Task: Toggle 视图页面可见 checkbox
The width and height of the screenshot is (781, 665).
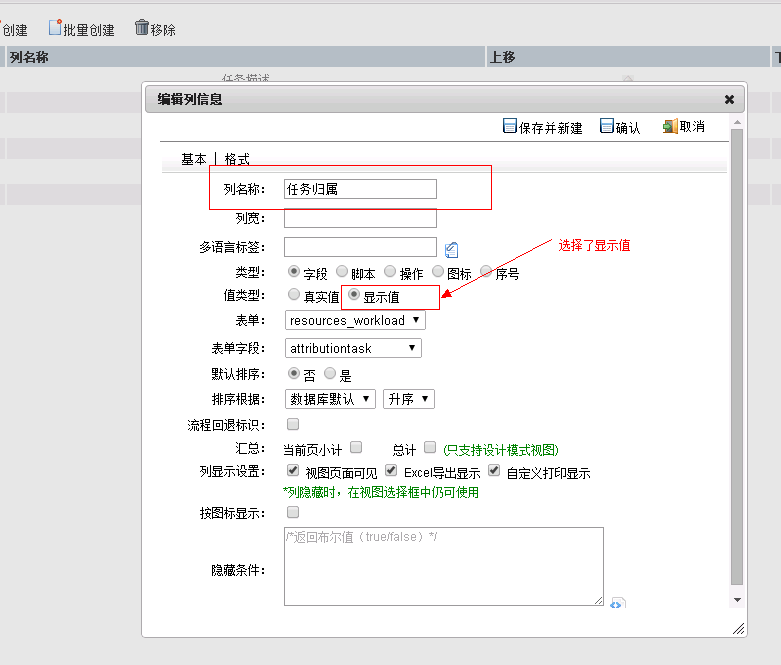Action: click(293, 470)
